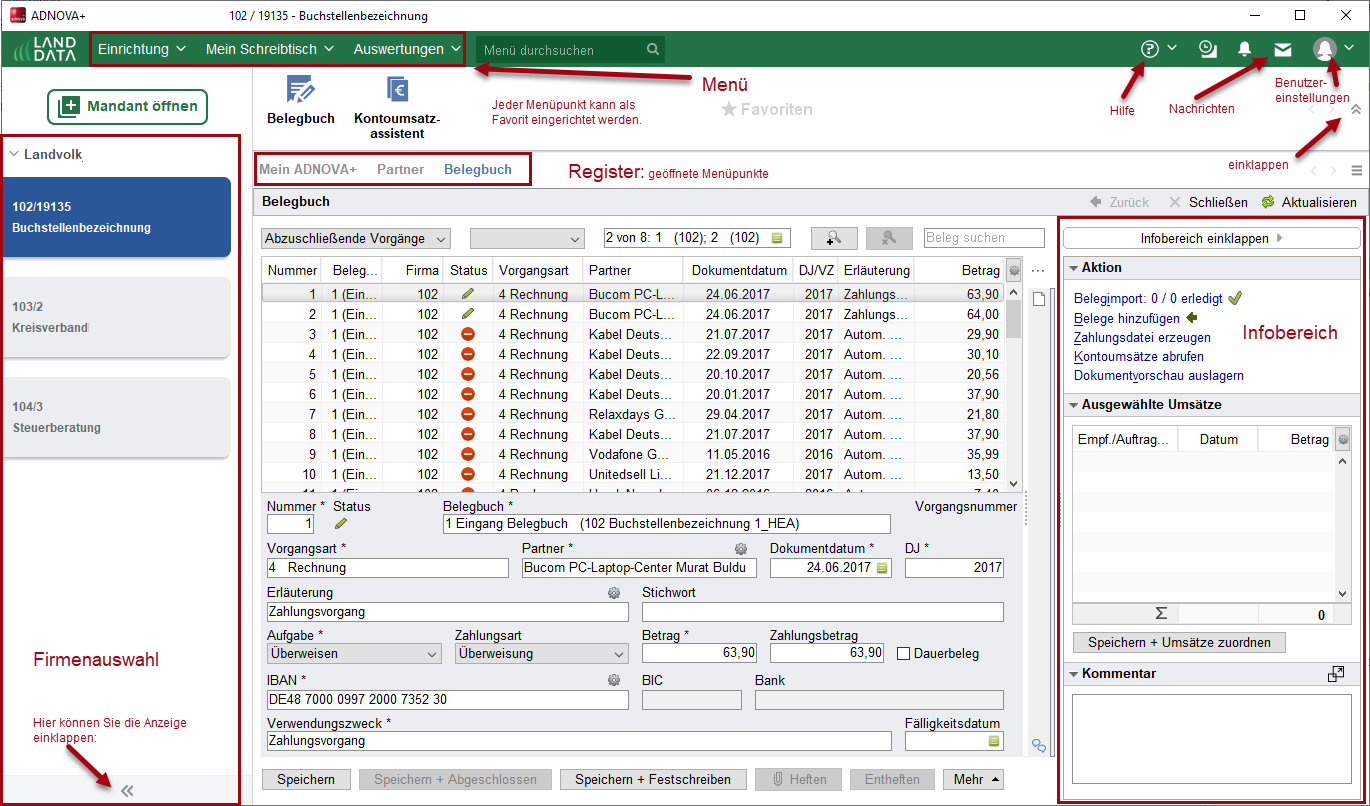Click the notification bell icon
Screen dimensions: 1370x806
(x=1245, y=49)
